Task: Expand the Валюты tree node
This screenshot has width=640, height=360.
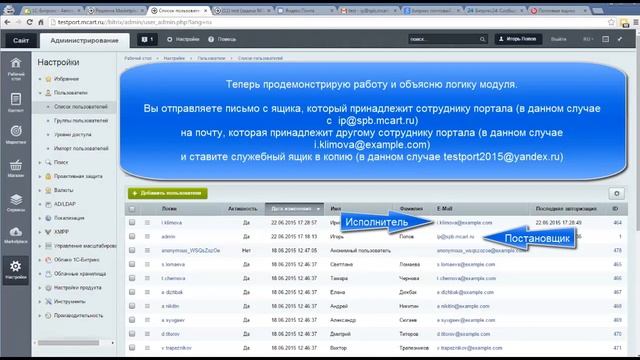Action: (40, 190)
